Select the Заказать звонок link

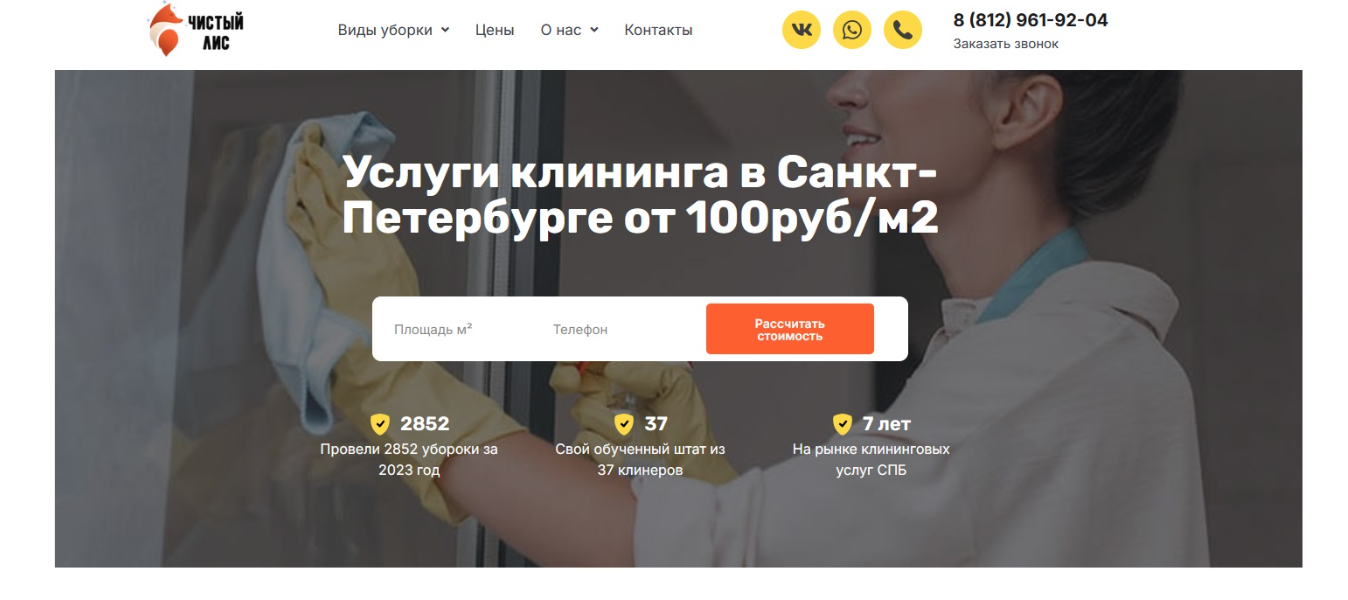coord(1005,44)
